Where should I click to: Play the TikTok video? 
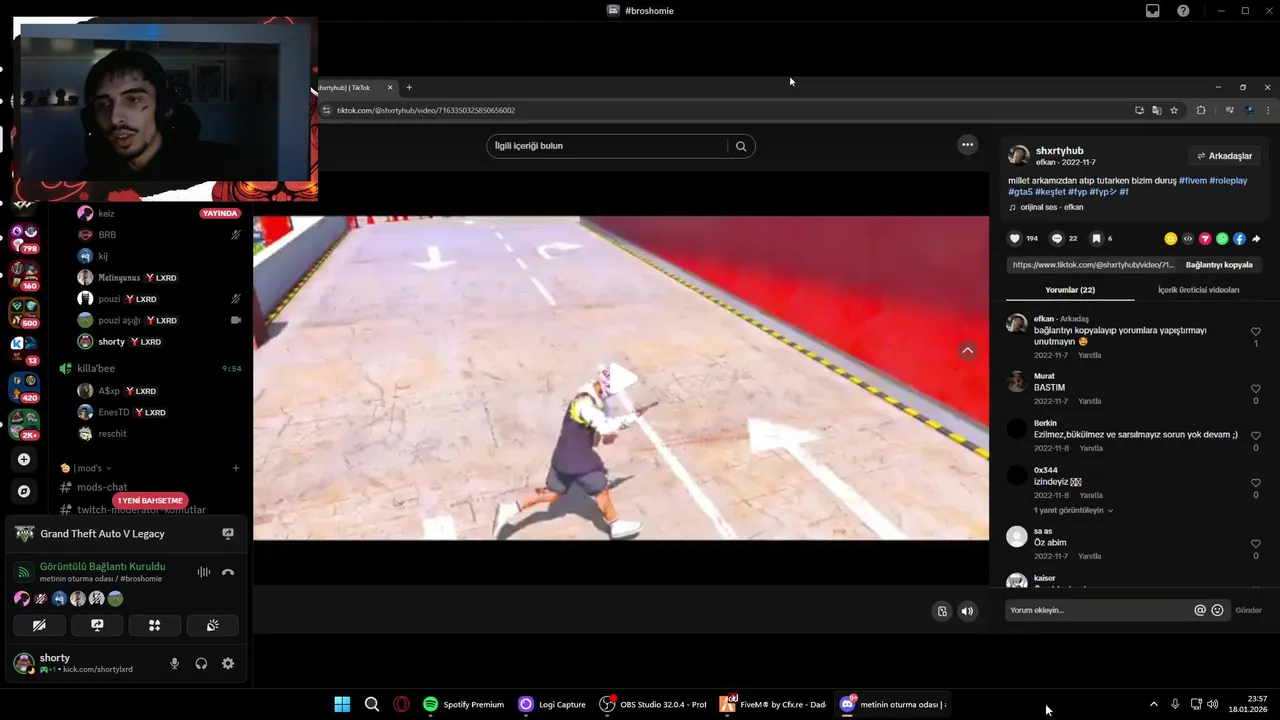[x=621, y=378]
